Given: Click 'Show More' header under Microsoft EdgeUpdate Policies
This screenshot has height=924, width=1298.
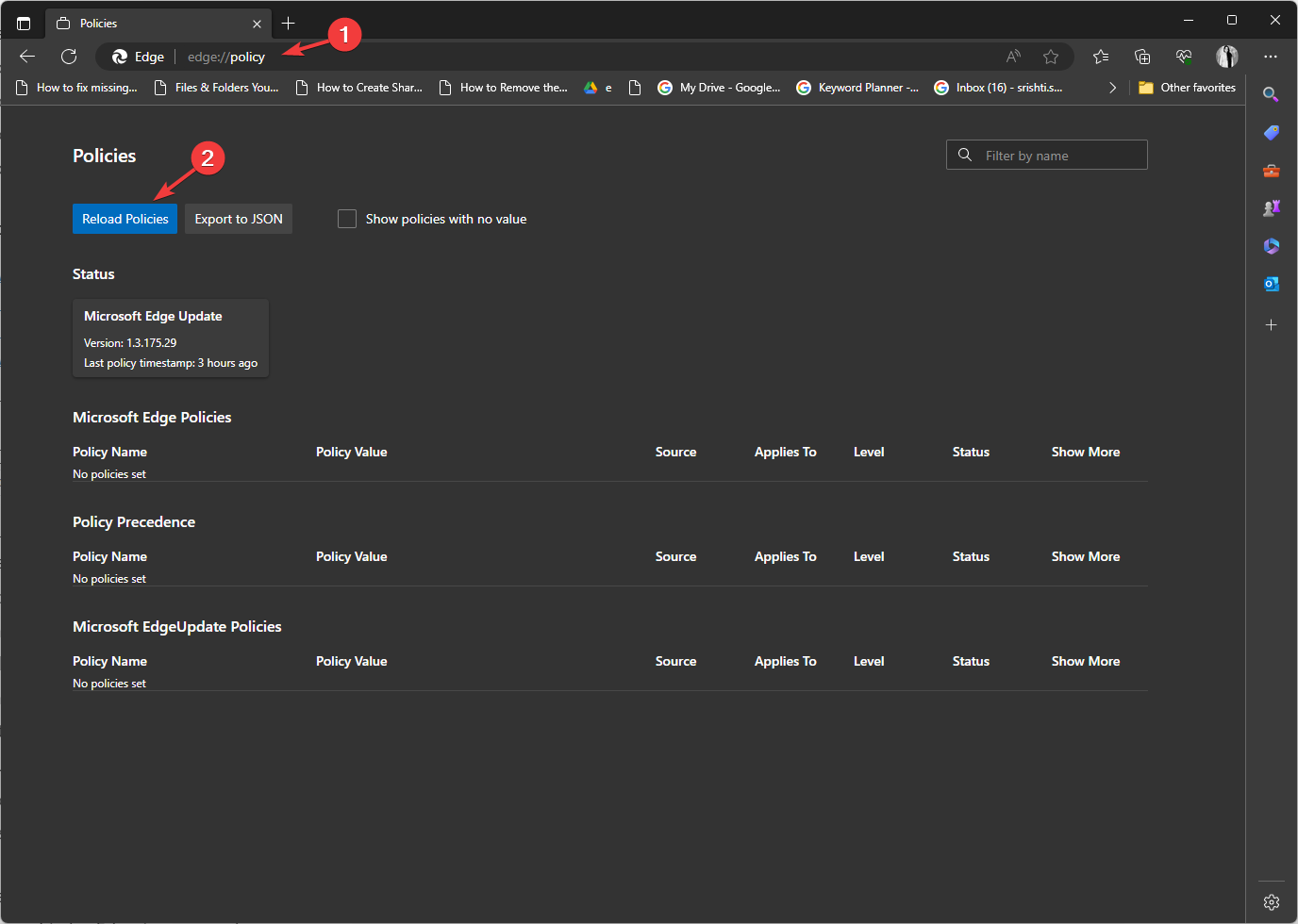Looking at the screenshot, I should (x=1086, y=662).
